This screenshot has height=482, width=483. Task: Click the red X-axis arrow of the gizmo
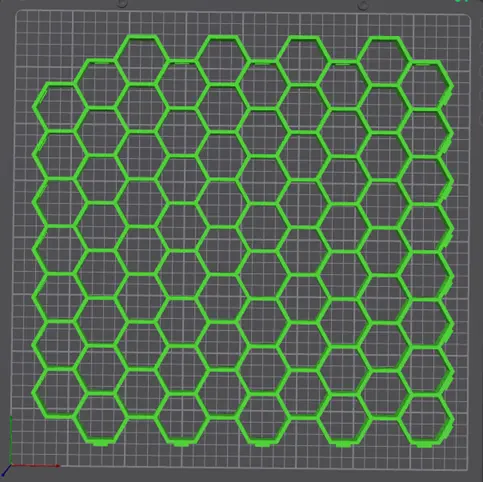(36, 465)
